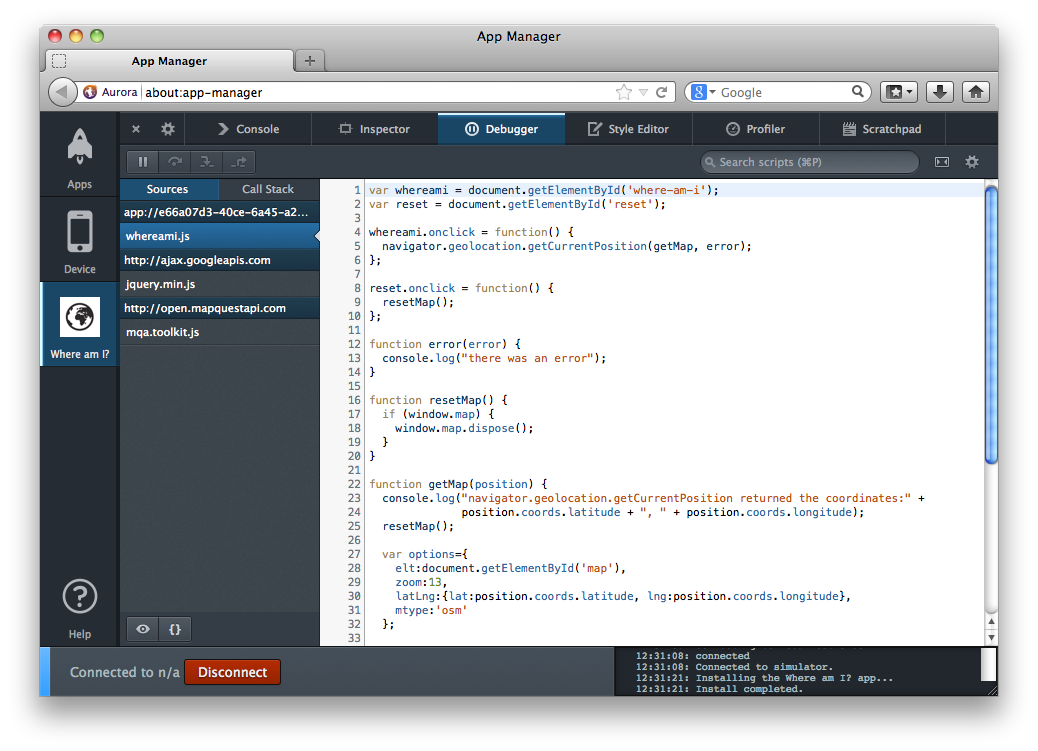Viewport: 1038px width, 751px height.
Task: Open toolbox options gear
Action: [x=168, y=129]
